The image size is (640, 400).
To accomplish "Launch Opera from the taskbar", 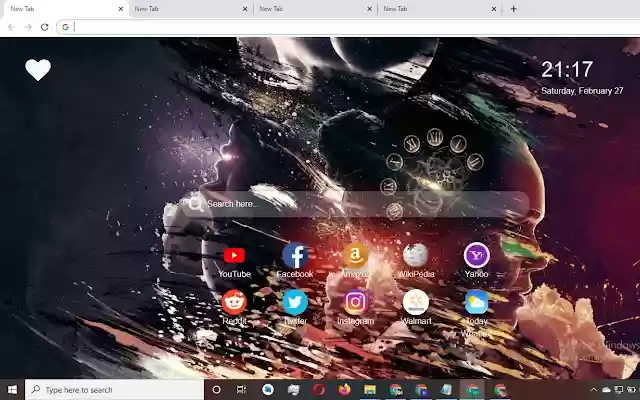I will pos(319,390).
